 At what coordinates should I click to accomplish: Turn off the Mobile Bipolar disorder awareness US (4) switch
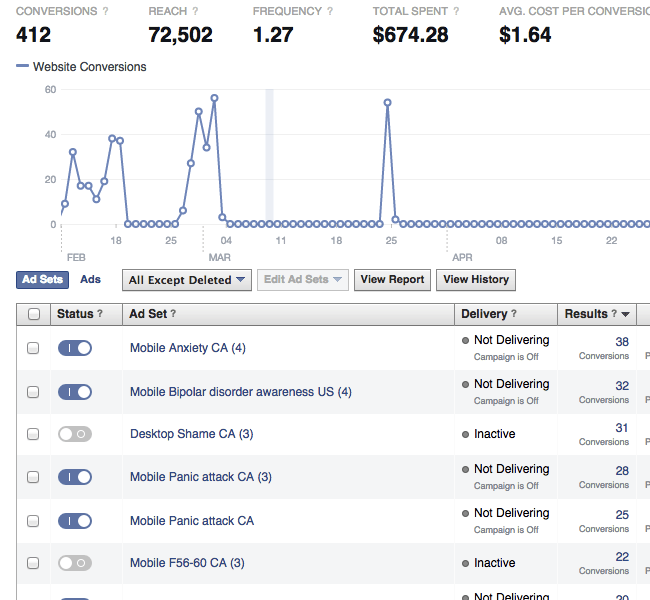click(75, 392)
